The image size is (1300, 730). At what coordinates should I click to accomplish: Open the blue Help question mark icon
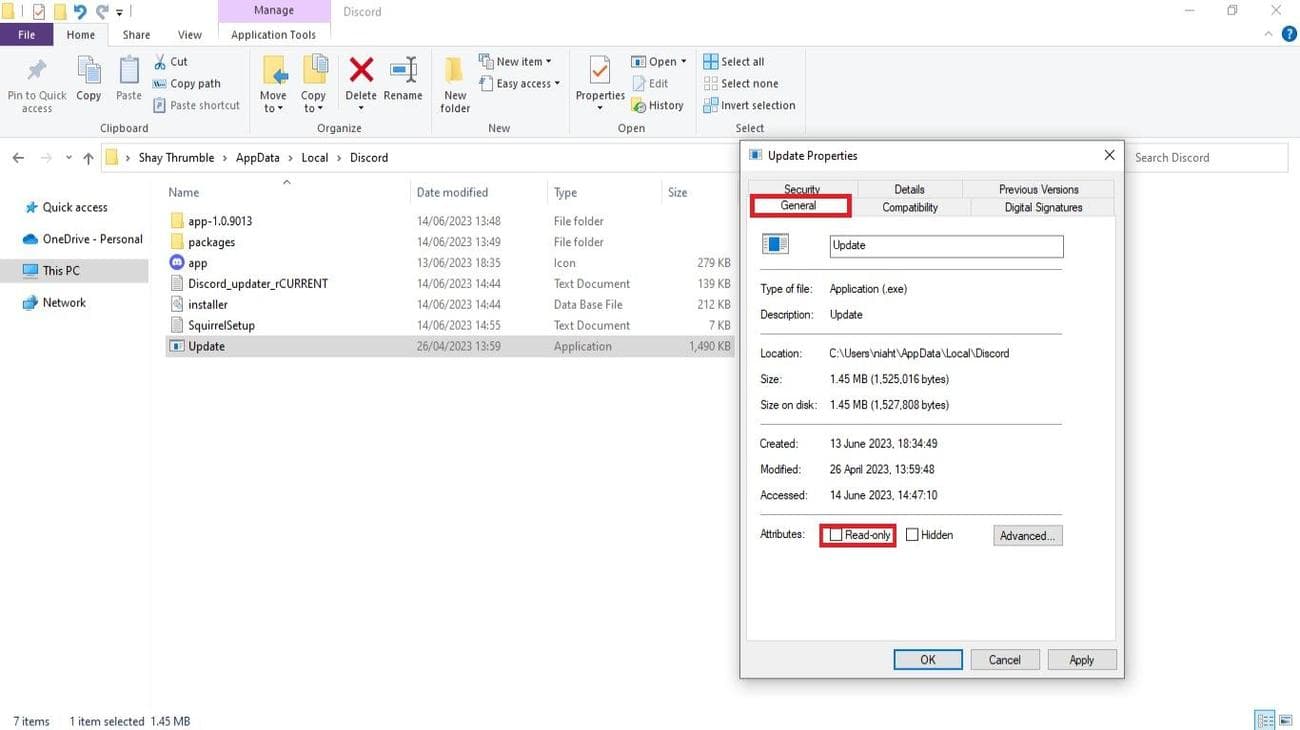[x=1289, y=34]
